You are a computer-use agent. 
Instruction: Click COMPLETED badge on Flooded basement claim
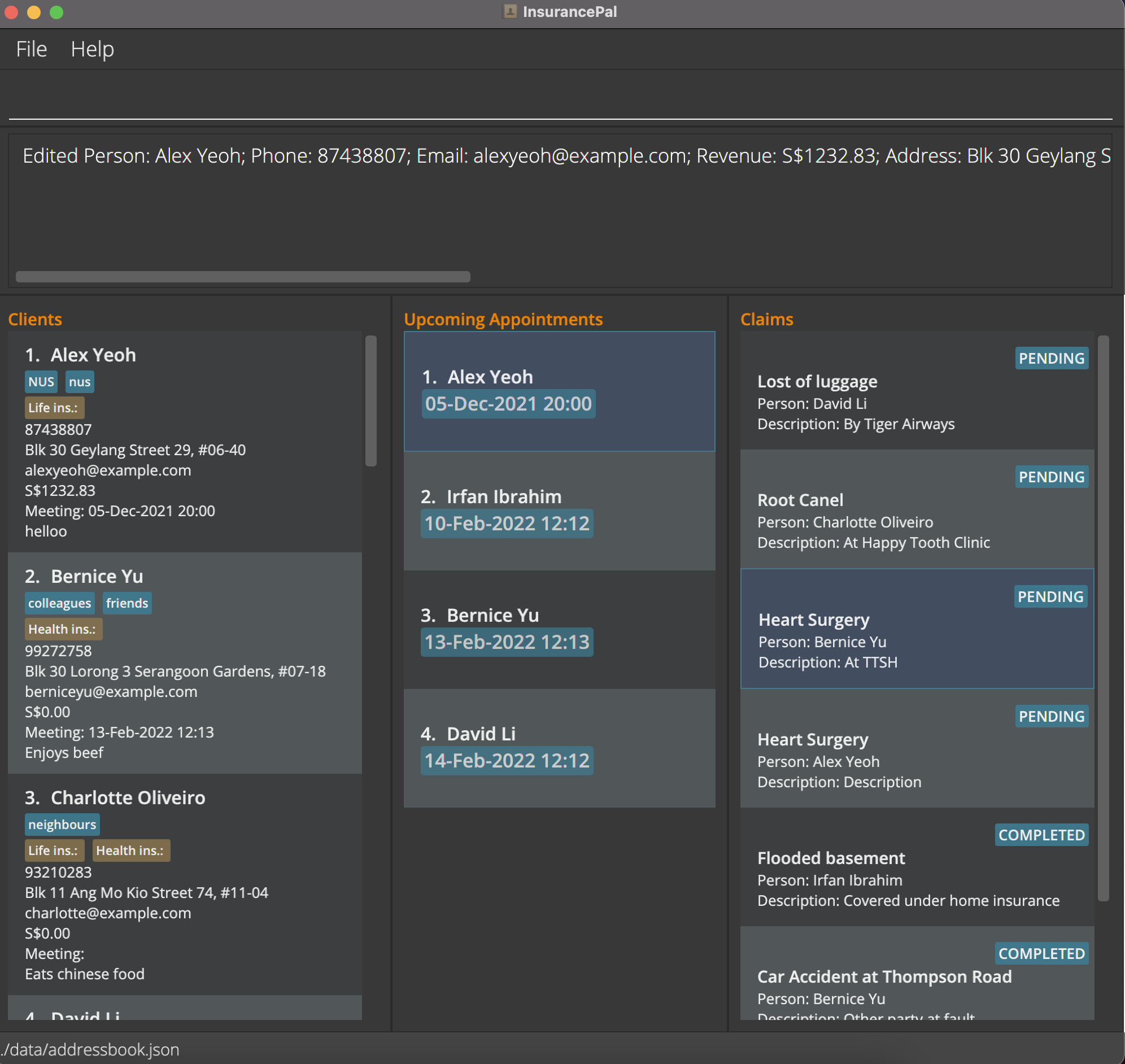coord(1041,835)
